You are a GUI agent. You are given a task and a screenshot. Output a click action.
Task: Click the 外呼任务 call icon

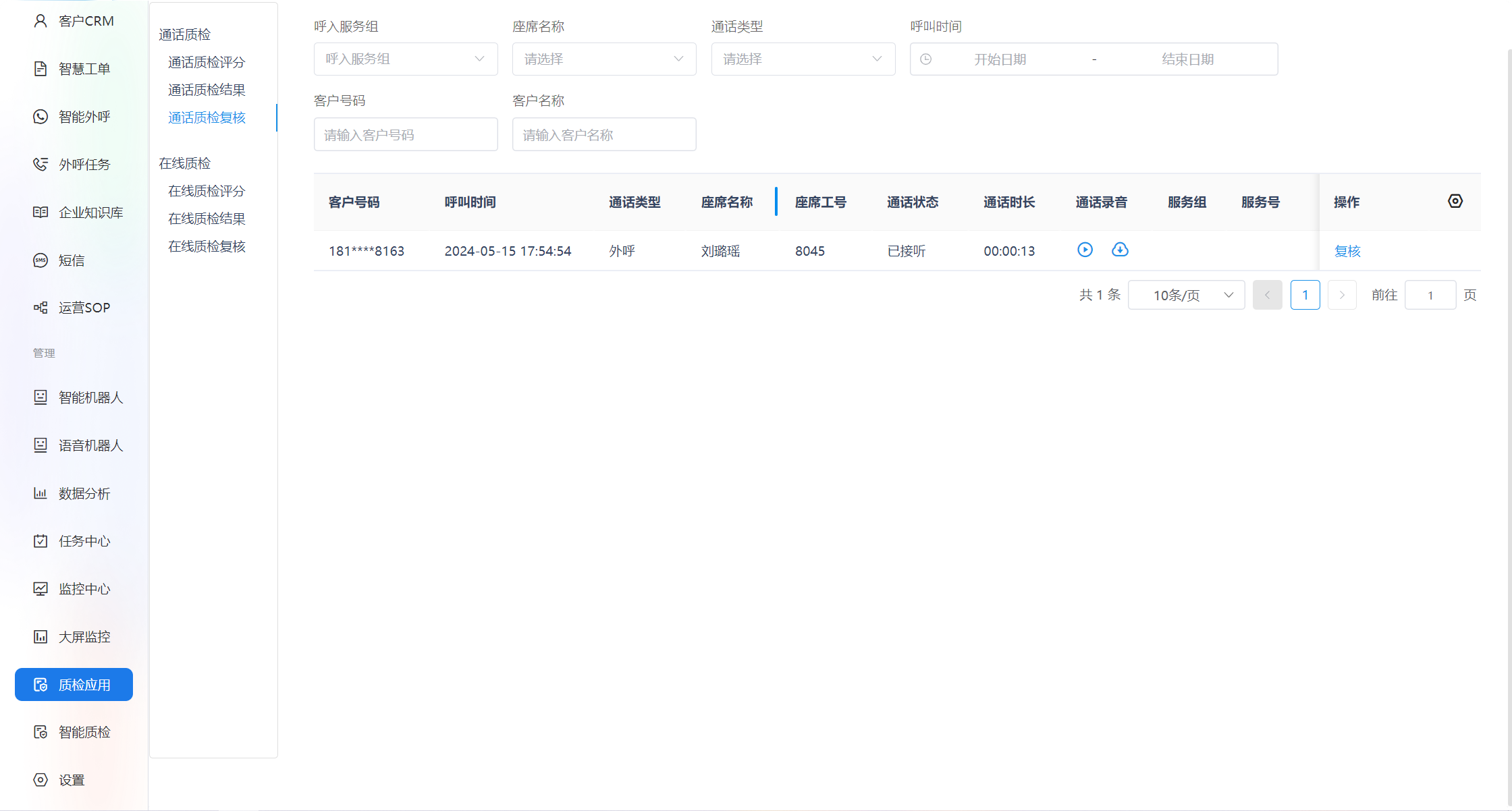(x=40, y=165)
